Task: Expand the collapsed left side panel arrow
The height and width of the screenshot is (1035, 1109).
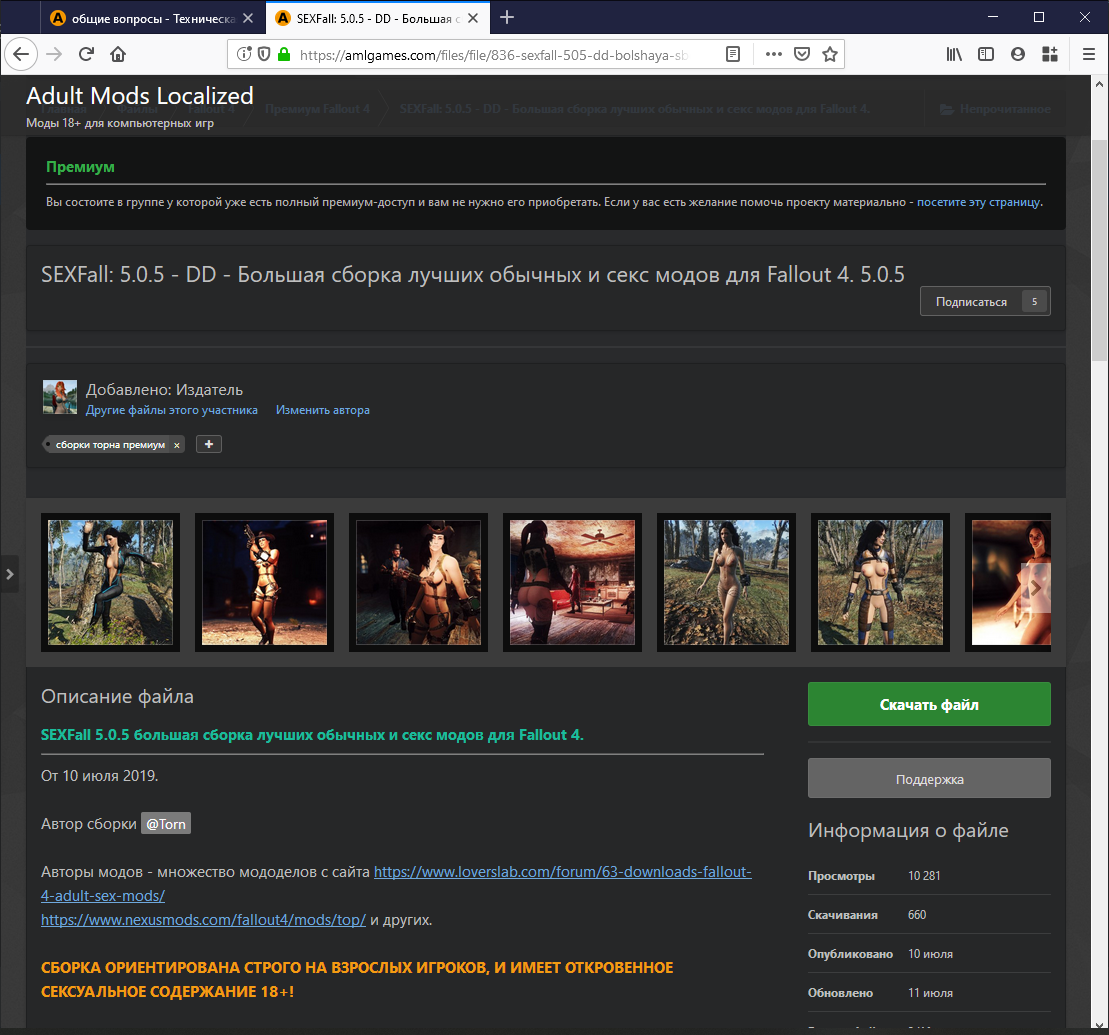Action: click(x=9, y=574)
